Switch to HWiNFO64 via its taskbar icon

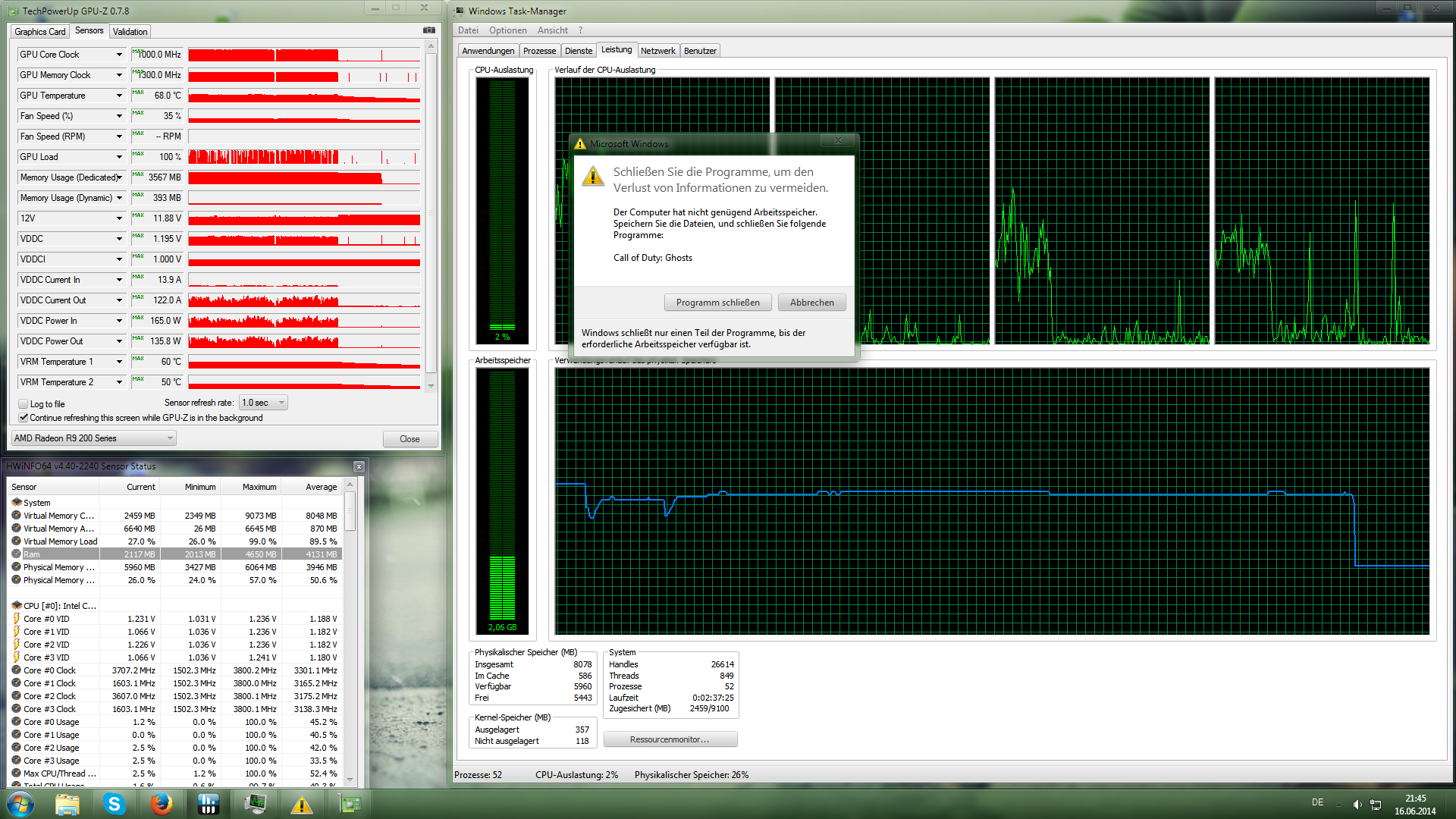click(x=208, y=804)
